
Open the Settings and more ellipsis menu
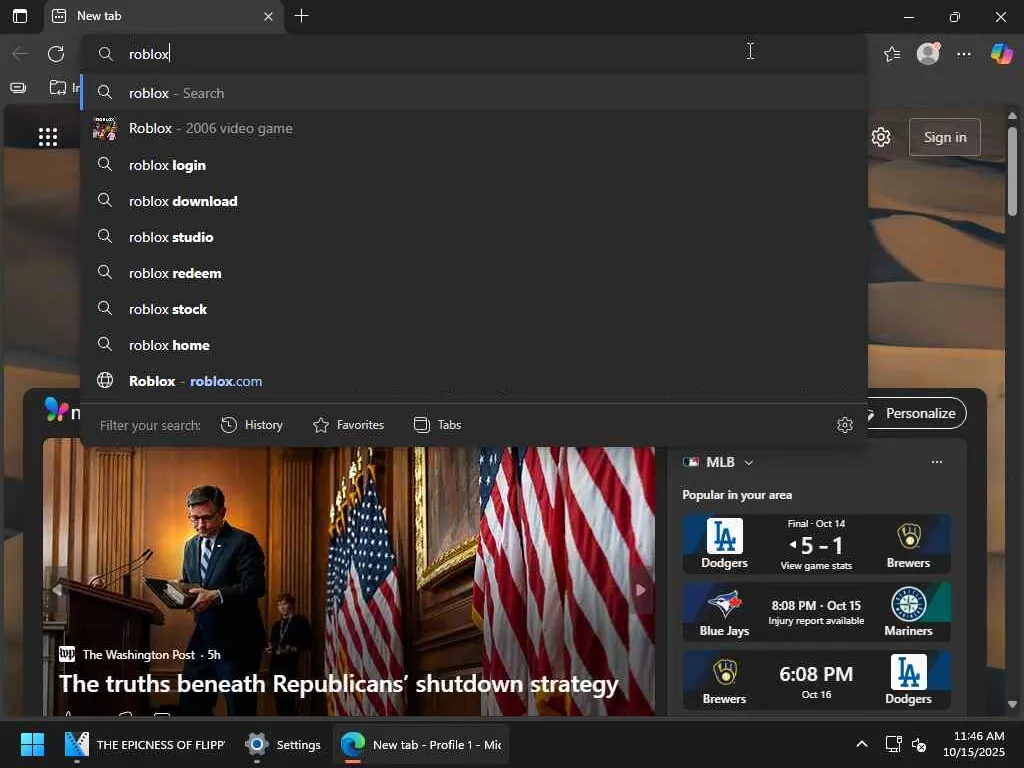[964, 54]
